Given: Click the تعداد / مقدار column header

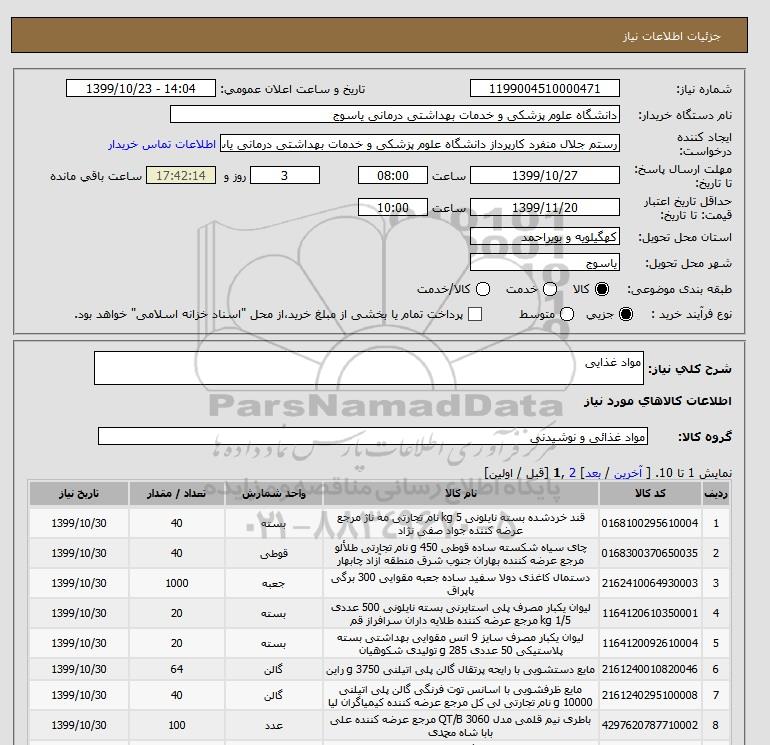Looking at the screenshot, I should pos(176,494).
